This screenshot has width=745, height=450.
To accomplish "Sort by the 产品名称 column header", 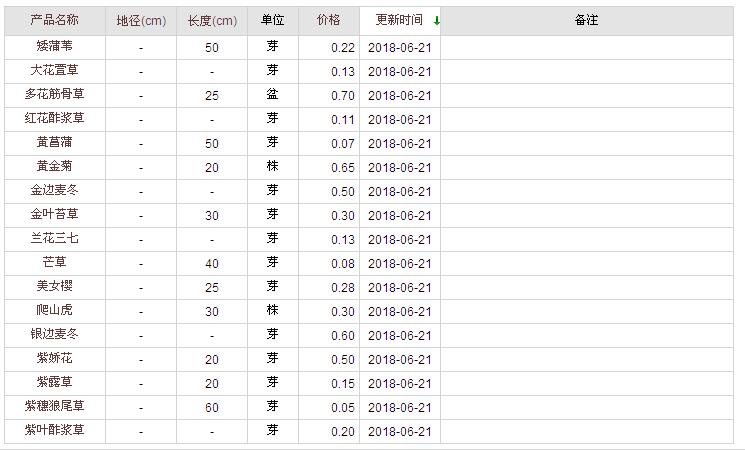I will (x=54, y=20).
